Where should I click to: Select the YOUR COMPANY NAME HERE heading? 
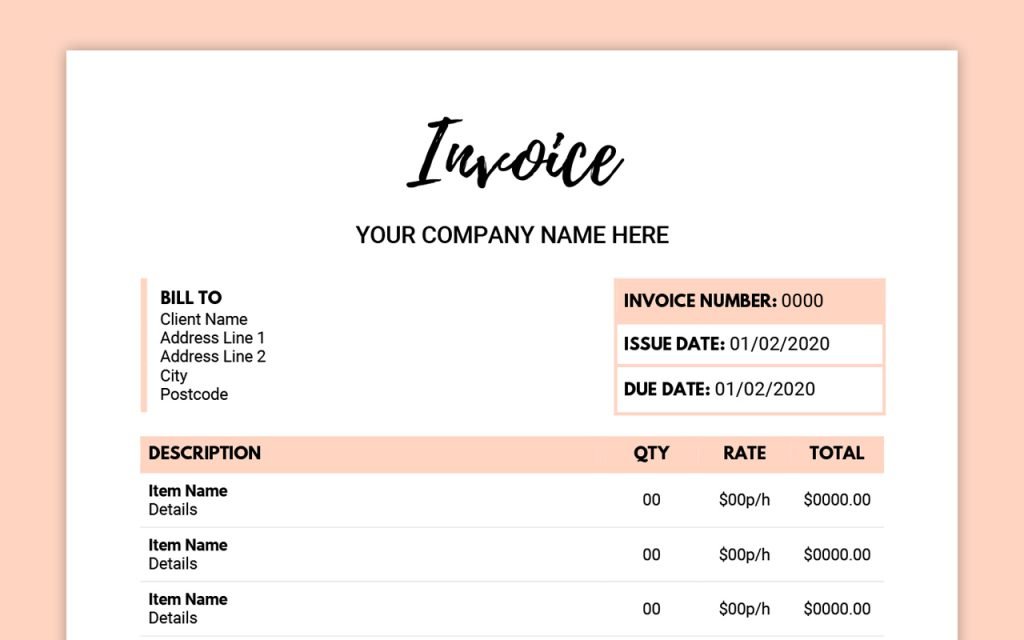pos(512,235)
